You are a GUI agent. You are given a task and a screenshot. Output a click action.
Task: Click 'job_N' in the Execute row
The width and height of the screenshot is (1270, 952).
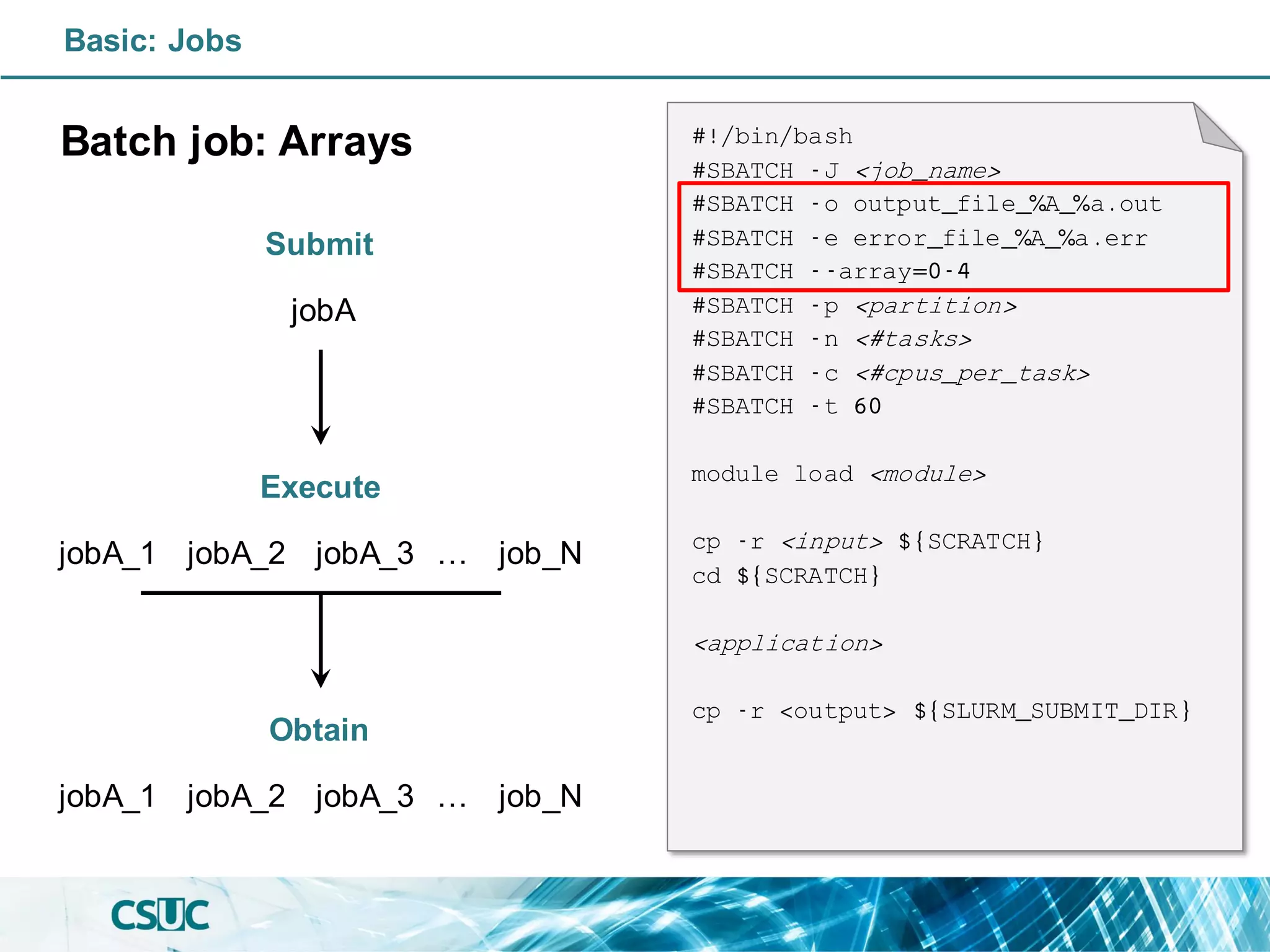(540, 553)
